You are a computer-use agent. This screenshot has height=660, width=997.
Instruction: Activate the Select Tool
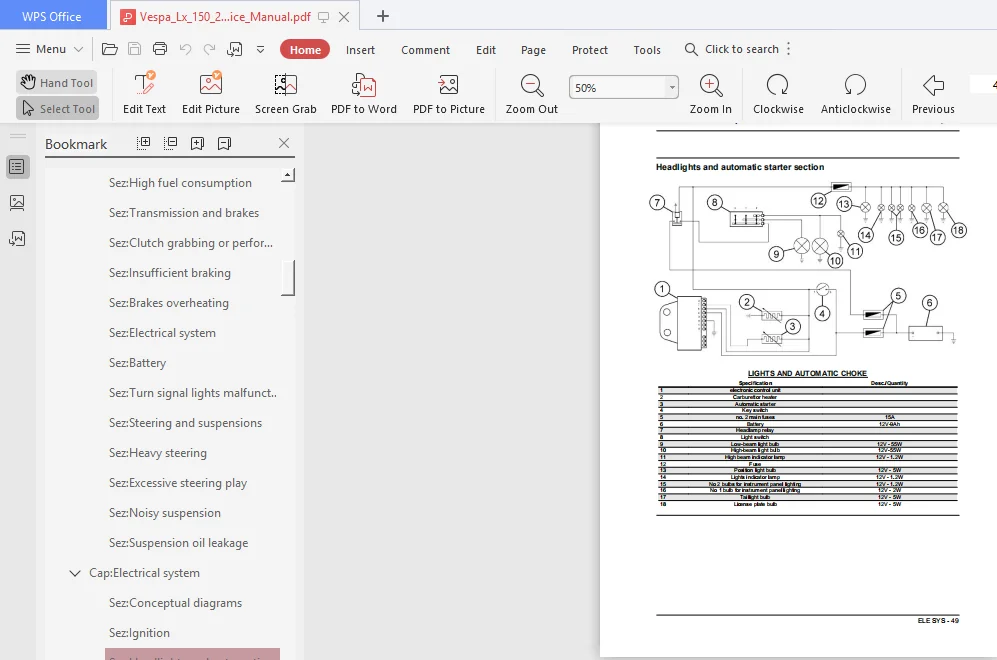tap(57, 109)
